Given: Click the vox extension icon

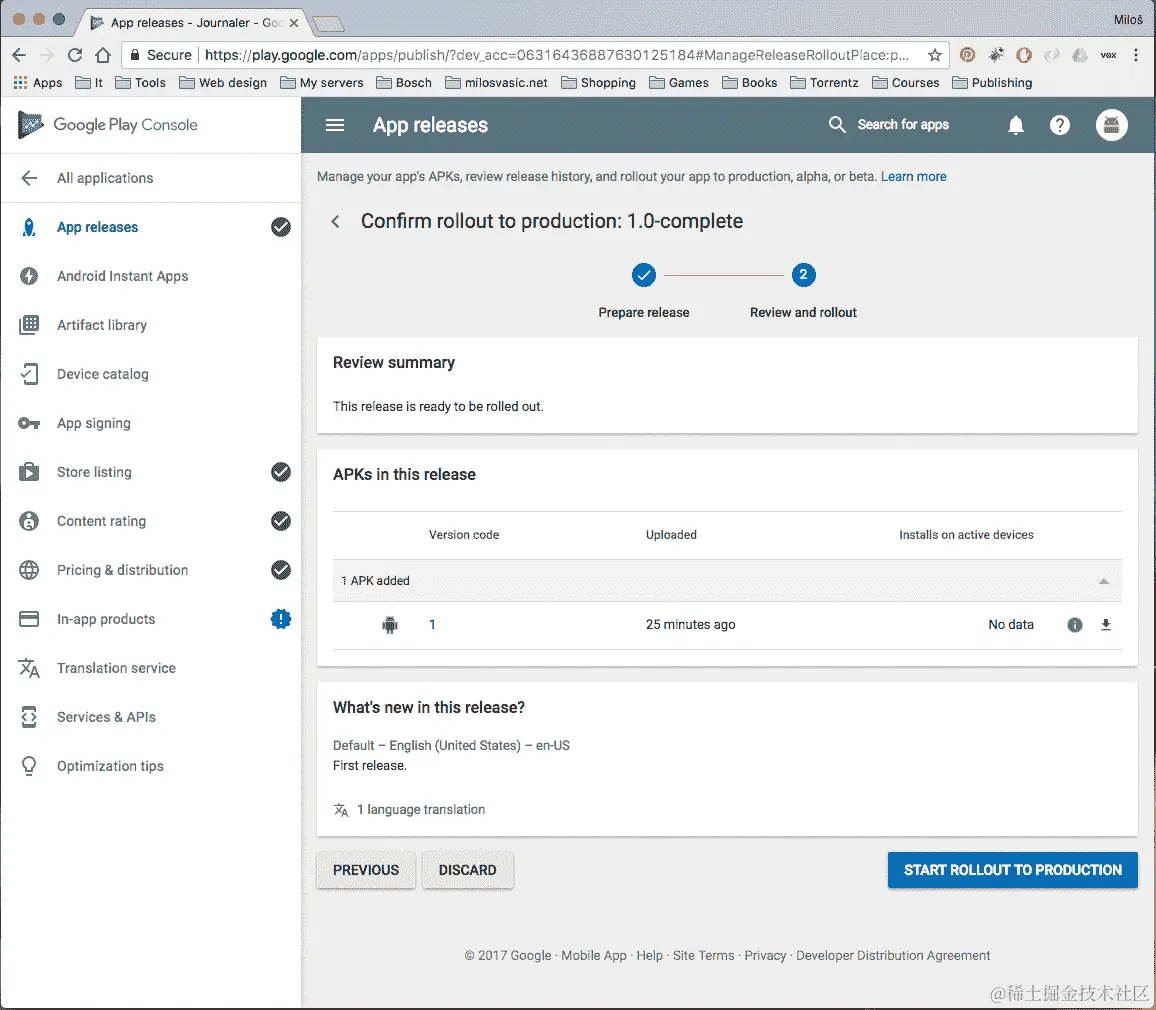Looking at the screenshot, I should tap(1108, 55).
